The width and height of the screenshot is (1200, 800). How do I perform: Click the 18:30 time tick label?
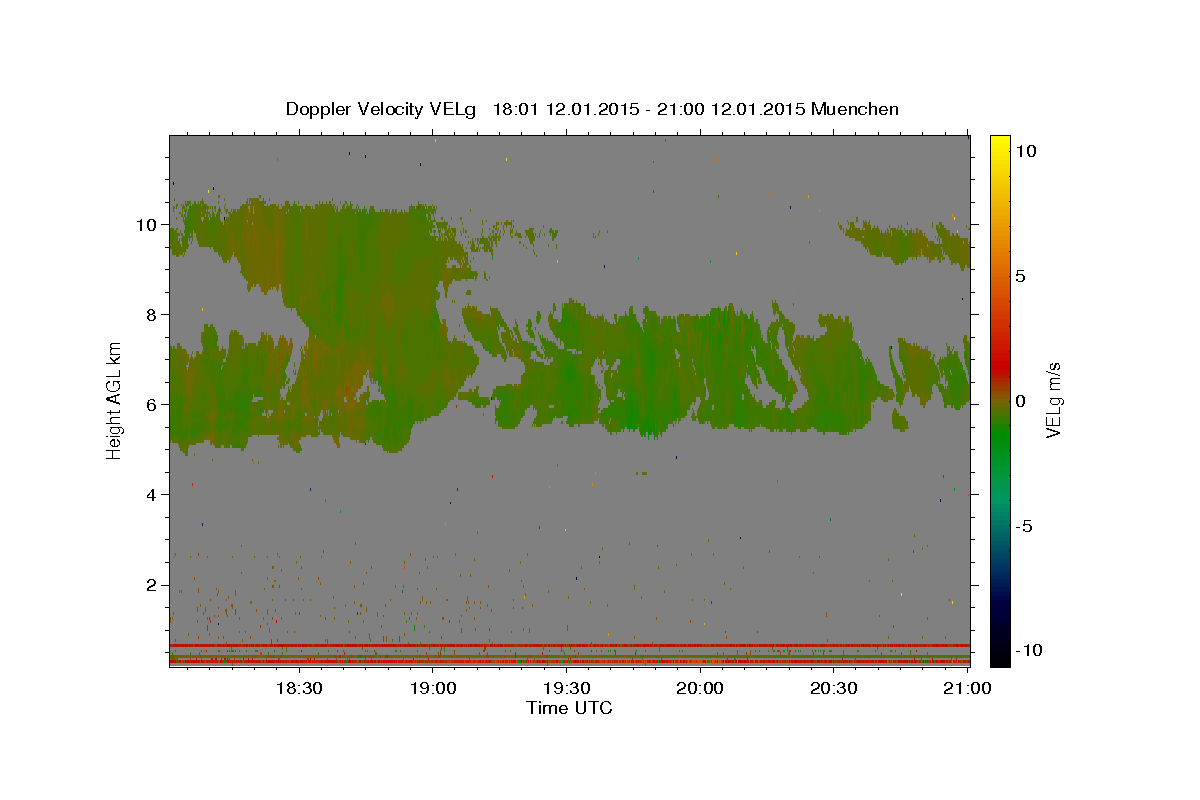pyautogui.click(x=298, y=688)
